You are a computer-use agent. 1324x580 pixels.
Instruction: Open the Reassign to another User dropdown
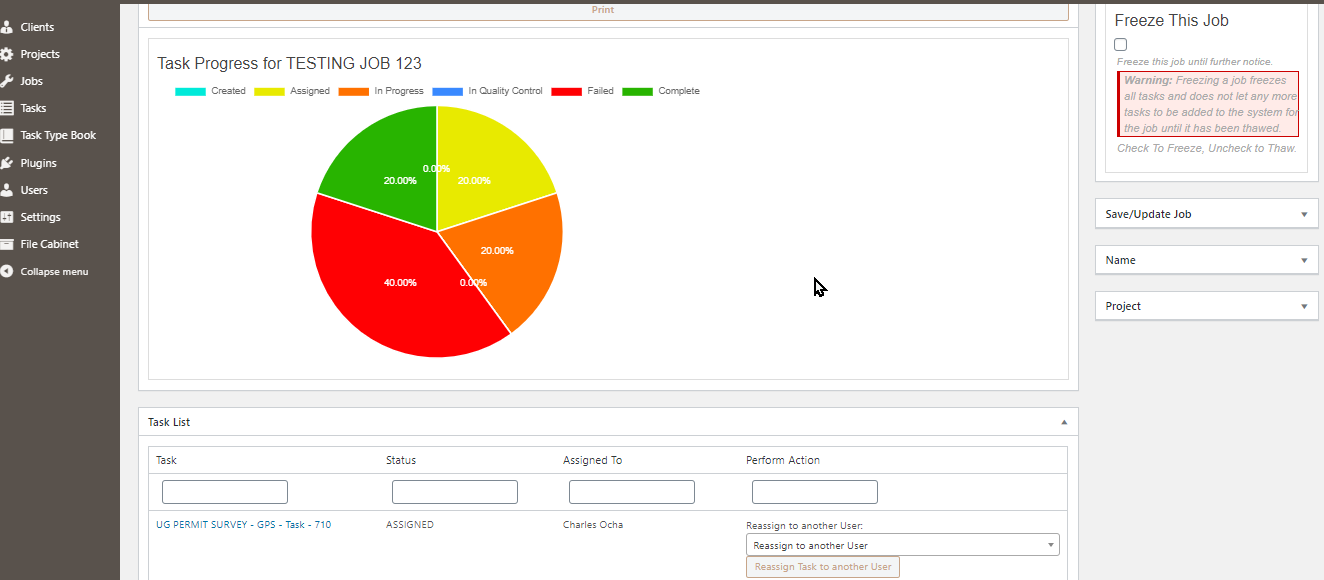coord(901,544)
